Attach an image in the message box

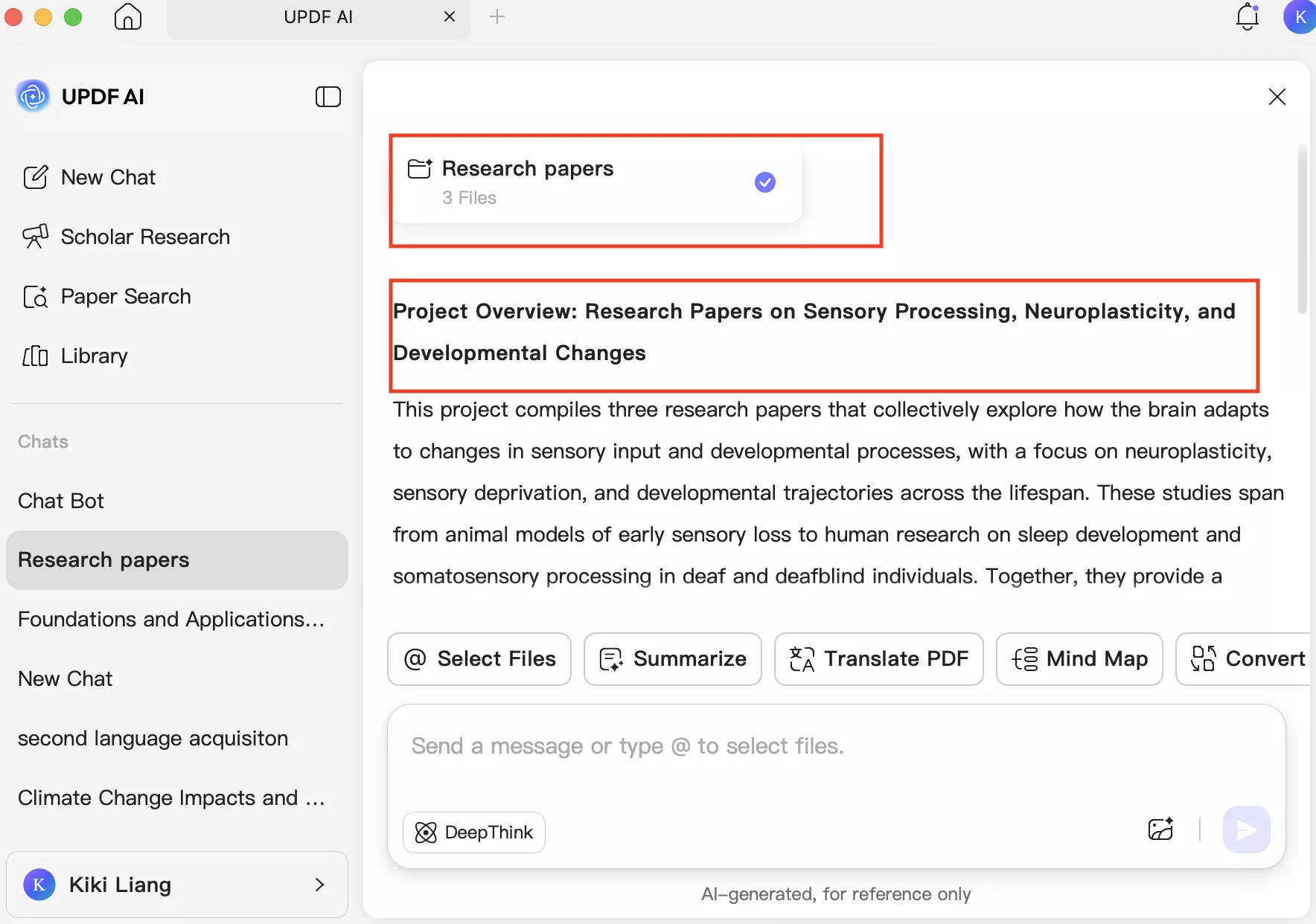point(1160,830)
